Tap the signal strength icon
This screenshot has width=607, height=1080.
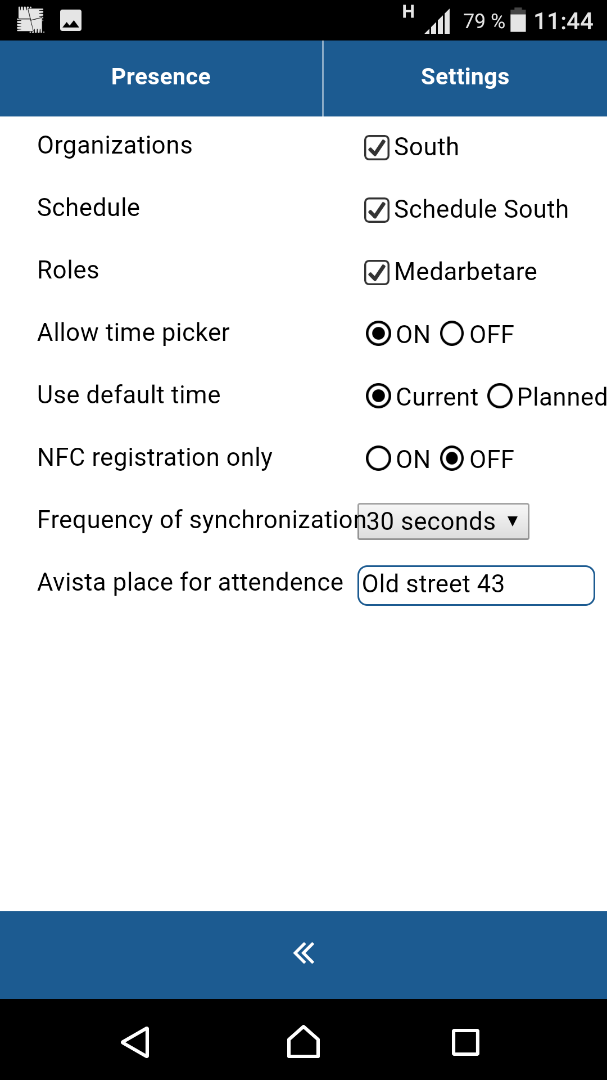coord(438,22)
